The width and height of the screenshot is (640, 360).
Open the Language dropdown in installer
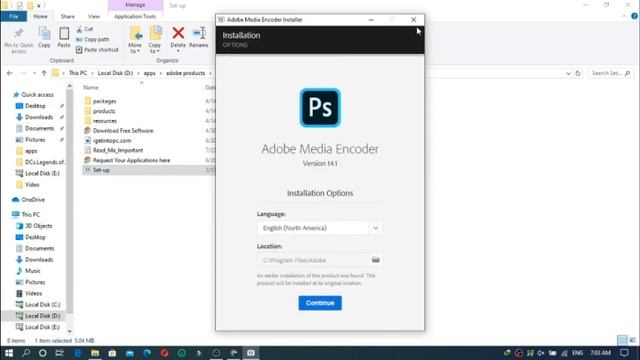click(320, 228)
